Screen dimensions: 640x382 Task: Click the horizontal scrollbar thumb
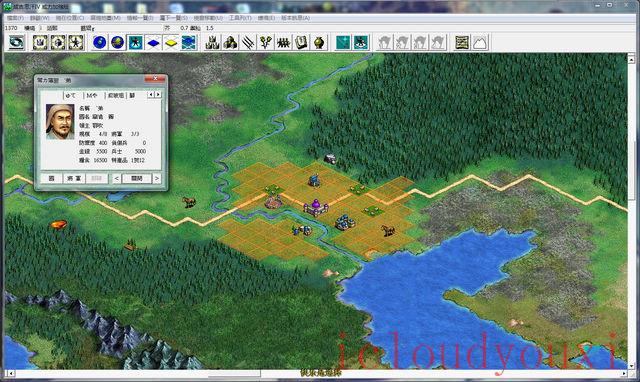pyautogui.click(x=234, y=373)
